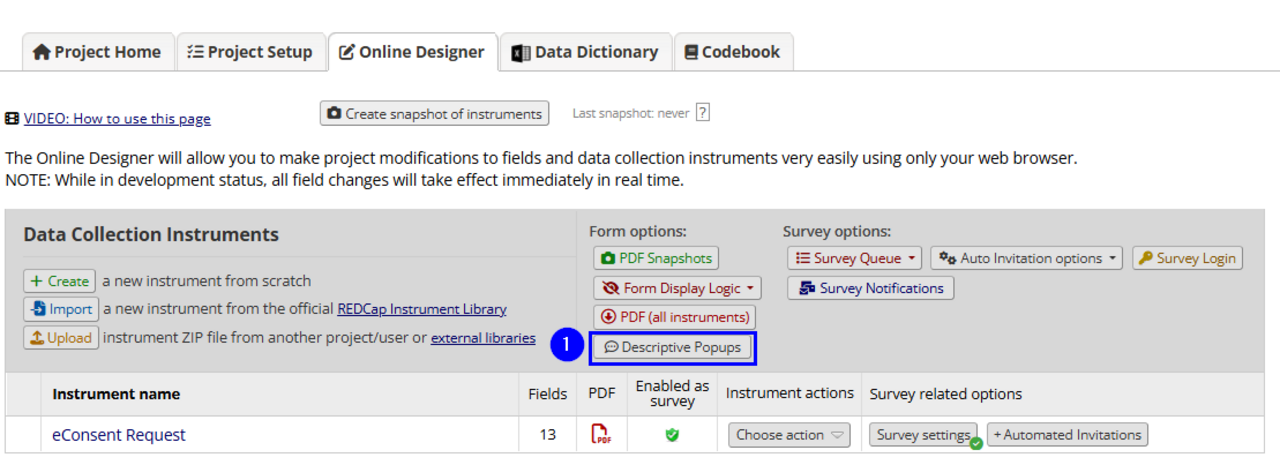1280x465 pixels.
Task: Open Descriptive Popups
Action: [x=672, y=347]
